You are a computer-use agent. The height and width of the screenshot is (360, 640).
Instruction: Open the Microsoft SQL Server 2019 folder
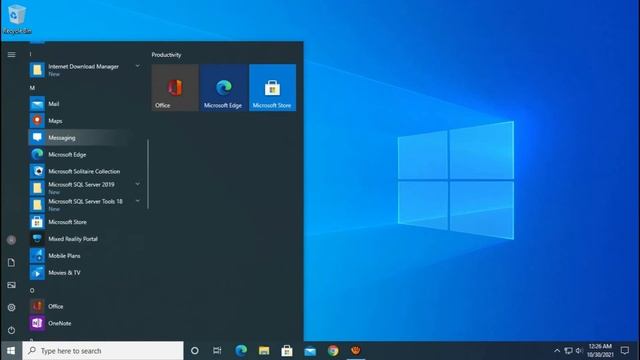86,188
